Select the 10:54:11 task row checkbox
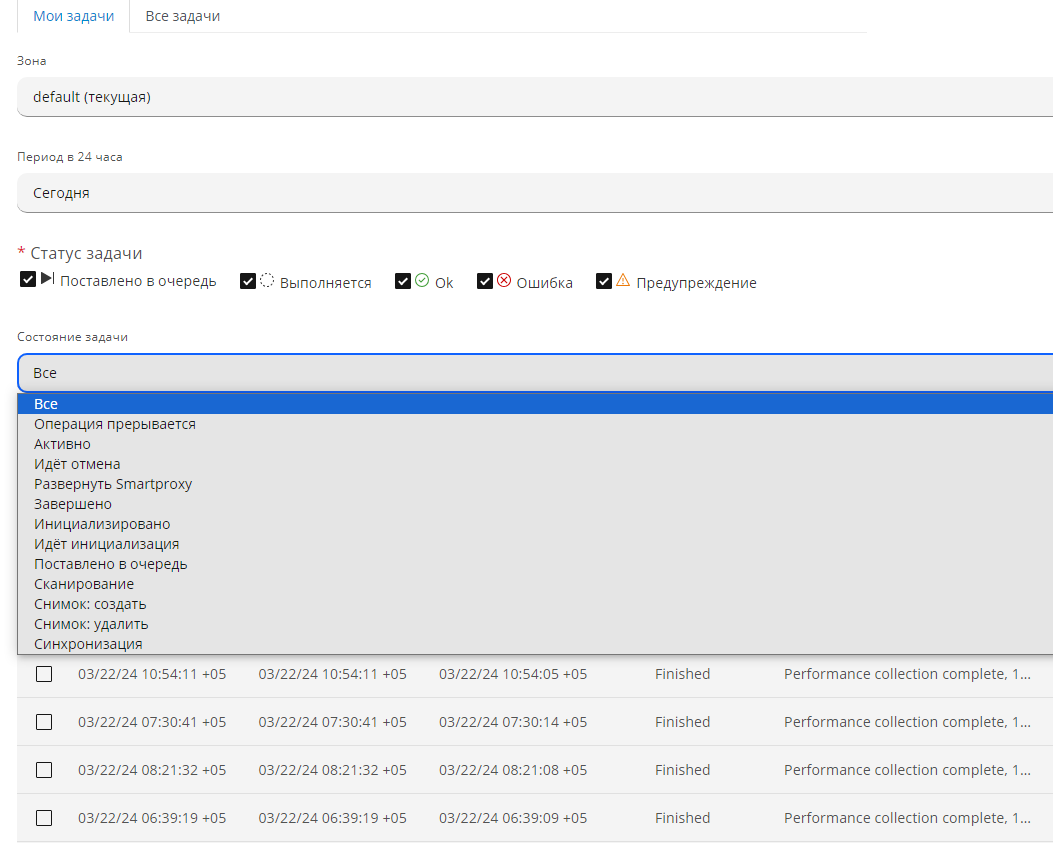Screen dimensions: 1053x843 44,674
